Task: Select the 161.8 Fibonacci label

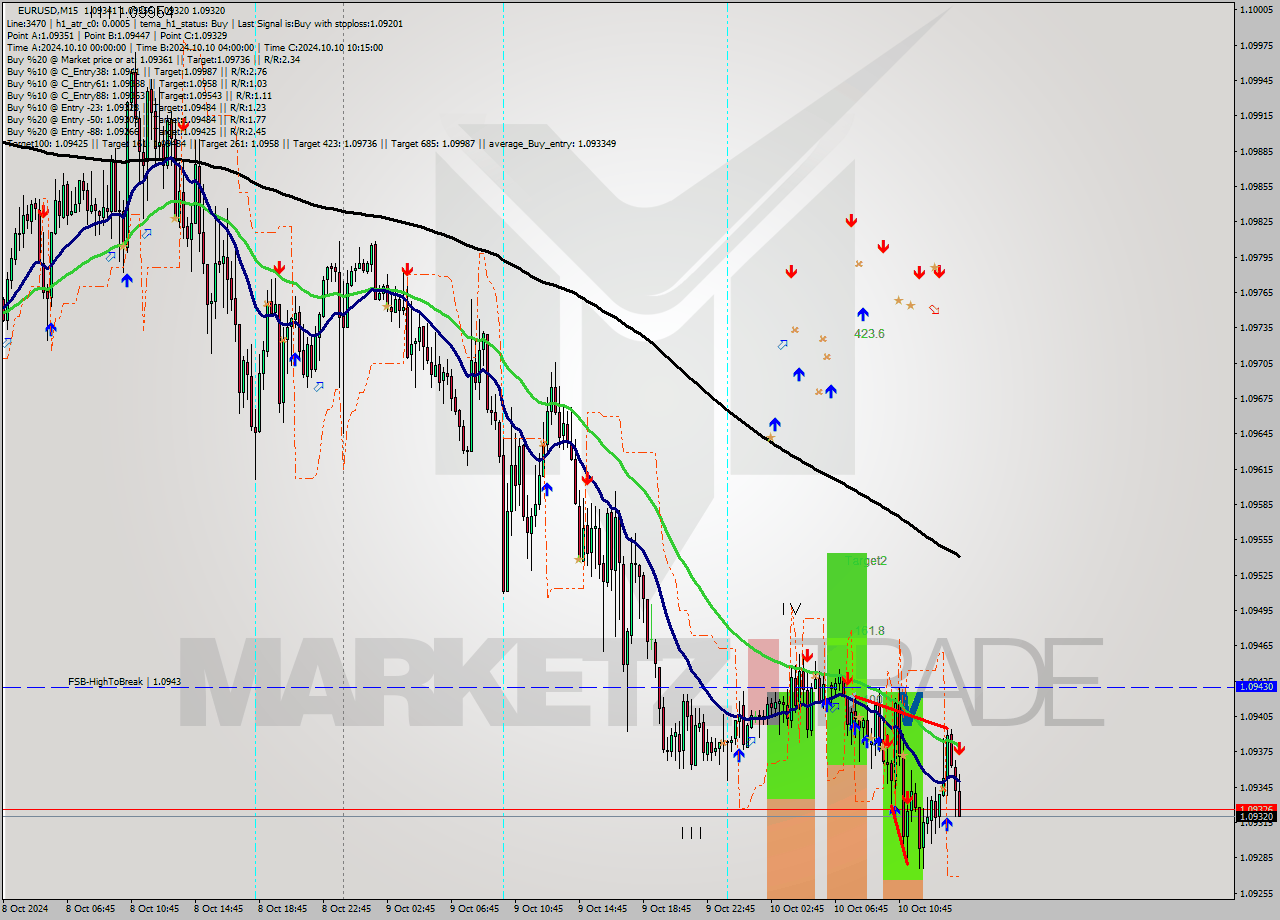Action: click(868, 631)
